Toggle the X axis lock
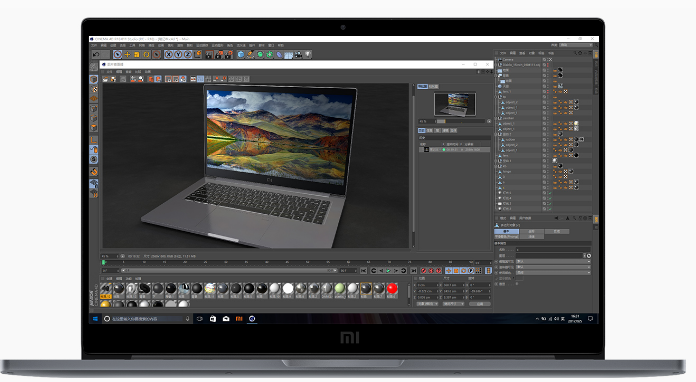This screenshot has height=382, width=696. pyautogui.click(x=169, y=55)
